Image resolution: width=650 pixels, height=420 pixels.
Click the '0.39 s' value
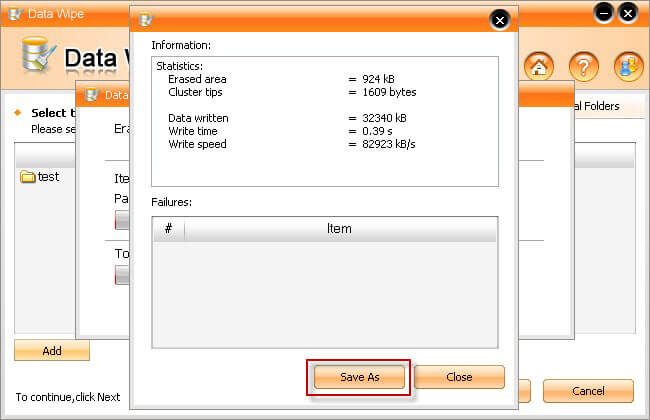pos(377,131)
